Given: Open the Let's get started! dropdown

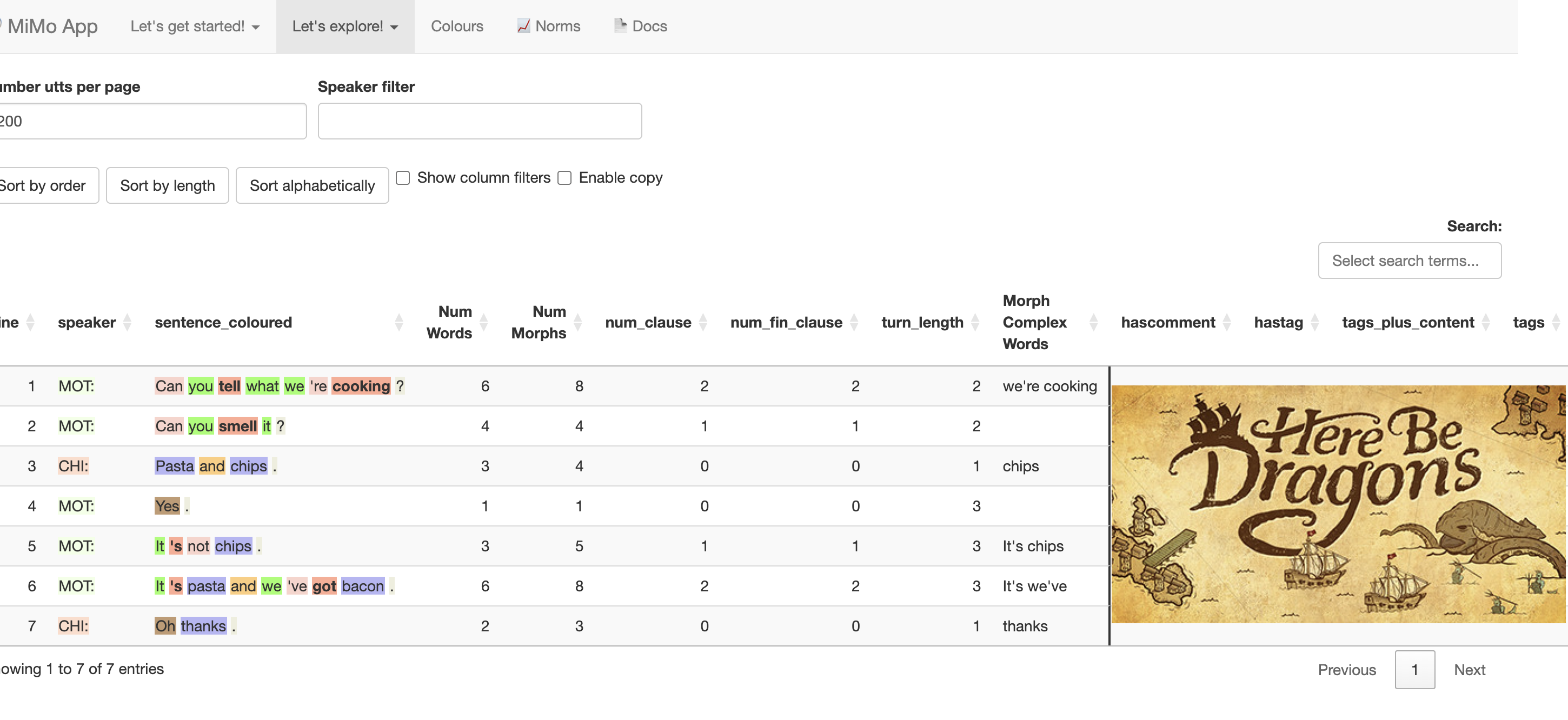Looking at the screenshot, I should [195, 26].
